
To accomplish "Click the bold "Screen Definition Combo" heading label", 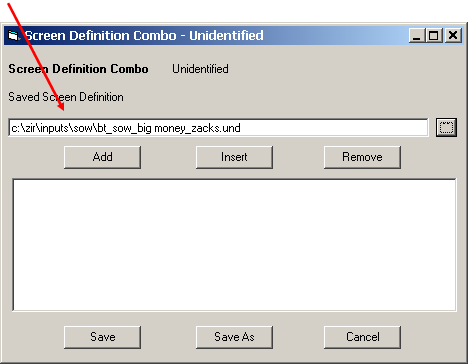I will [78, 69].
